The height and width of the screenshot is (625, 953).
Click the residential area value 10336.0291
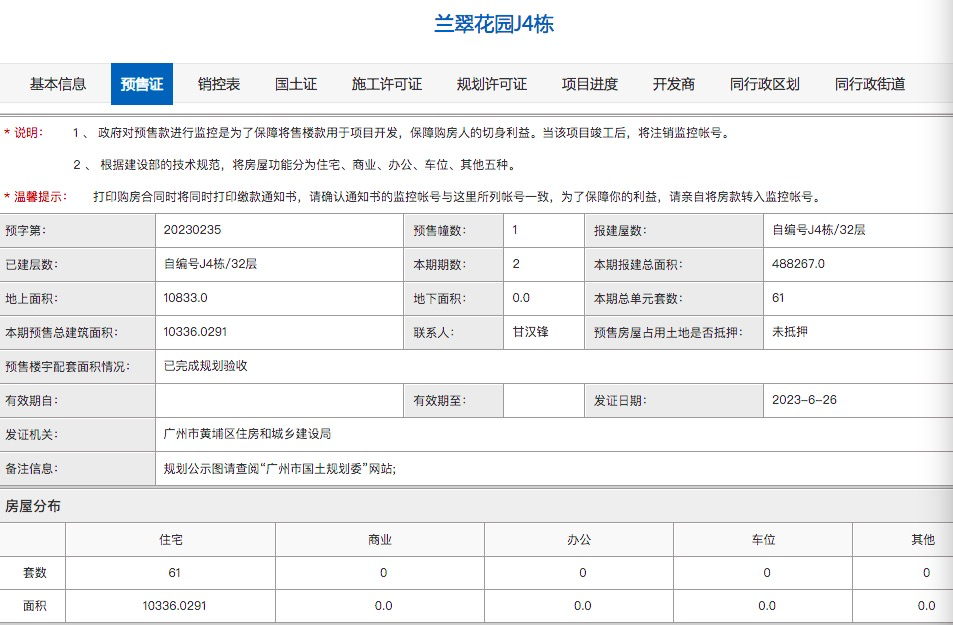coord(175,606)
